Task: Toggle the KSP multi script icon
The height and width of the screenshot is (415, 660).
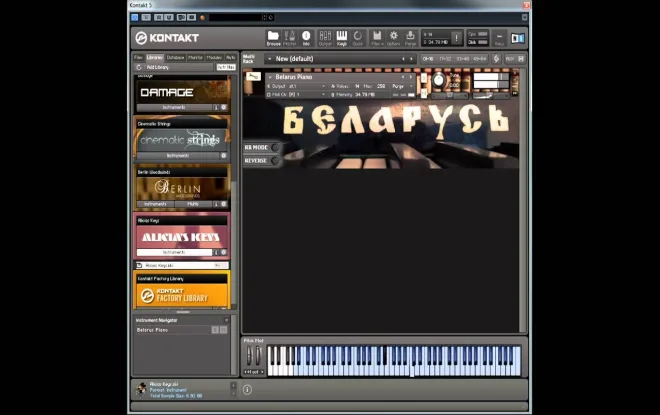Action: point(496,59)
